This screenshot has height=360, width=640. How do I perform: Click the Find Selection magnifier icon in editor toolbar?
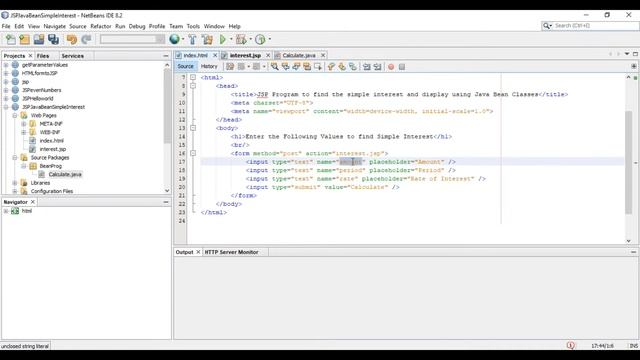(275, 67)
